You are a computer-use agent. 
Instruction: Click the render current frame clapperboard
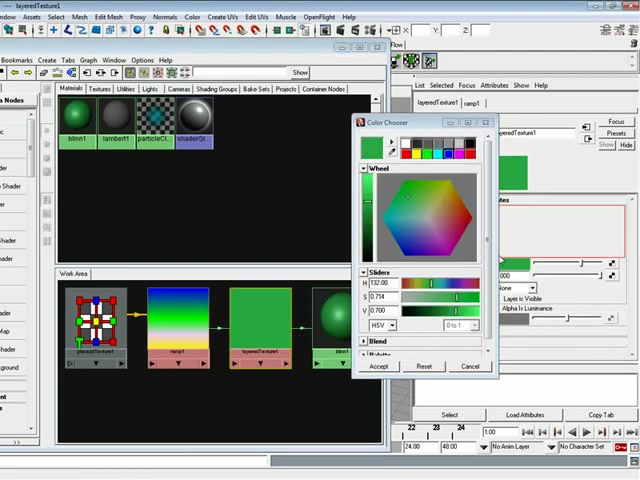click(340, 30)
